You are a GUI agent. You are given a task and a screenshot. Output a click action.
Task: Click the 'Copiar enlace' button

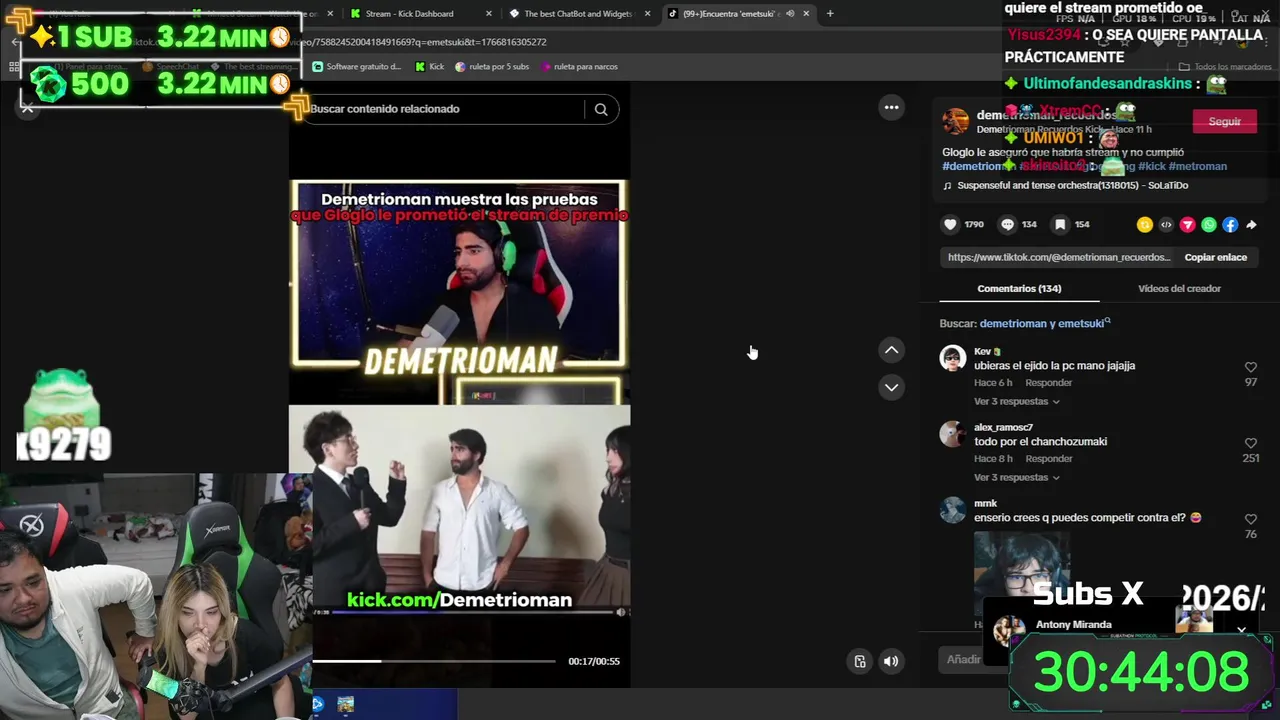pos(1215,257)
